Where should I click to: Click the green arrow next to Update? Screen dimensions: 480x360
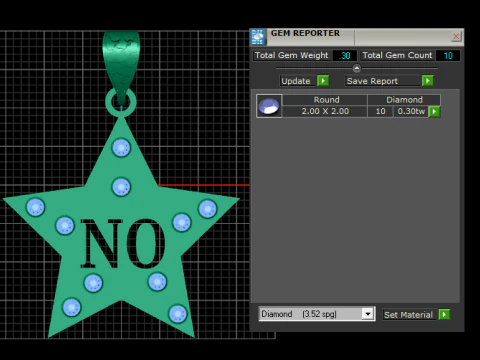coord(323,81)
